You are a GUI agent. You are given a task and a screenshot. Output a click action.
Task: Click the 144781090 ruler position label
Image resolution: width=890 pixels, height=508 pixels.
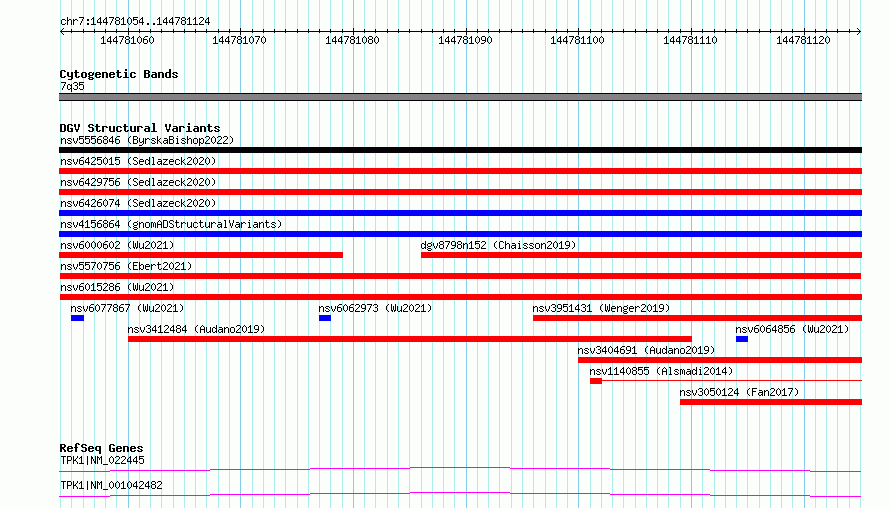[x=465, y=40]
